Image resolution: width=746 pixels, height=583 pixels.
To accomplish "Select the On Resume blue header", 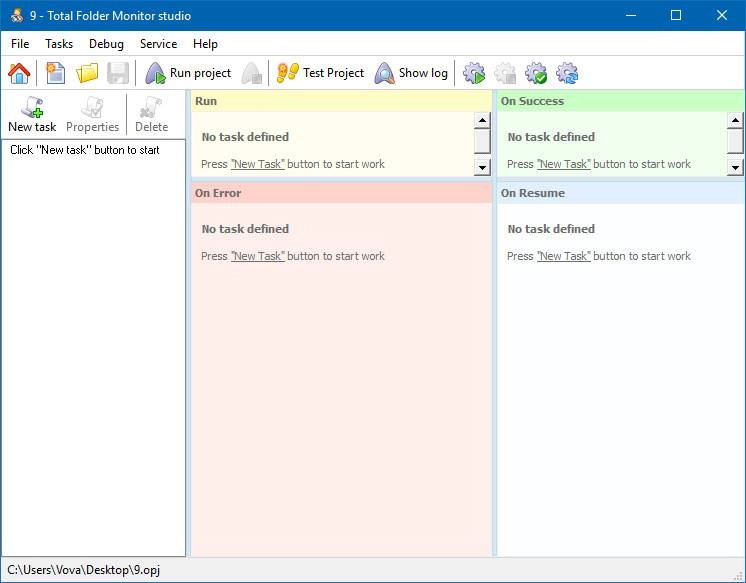I will [x=621, y=193].
